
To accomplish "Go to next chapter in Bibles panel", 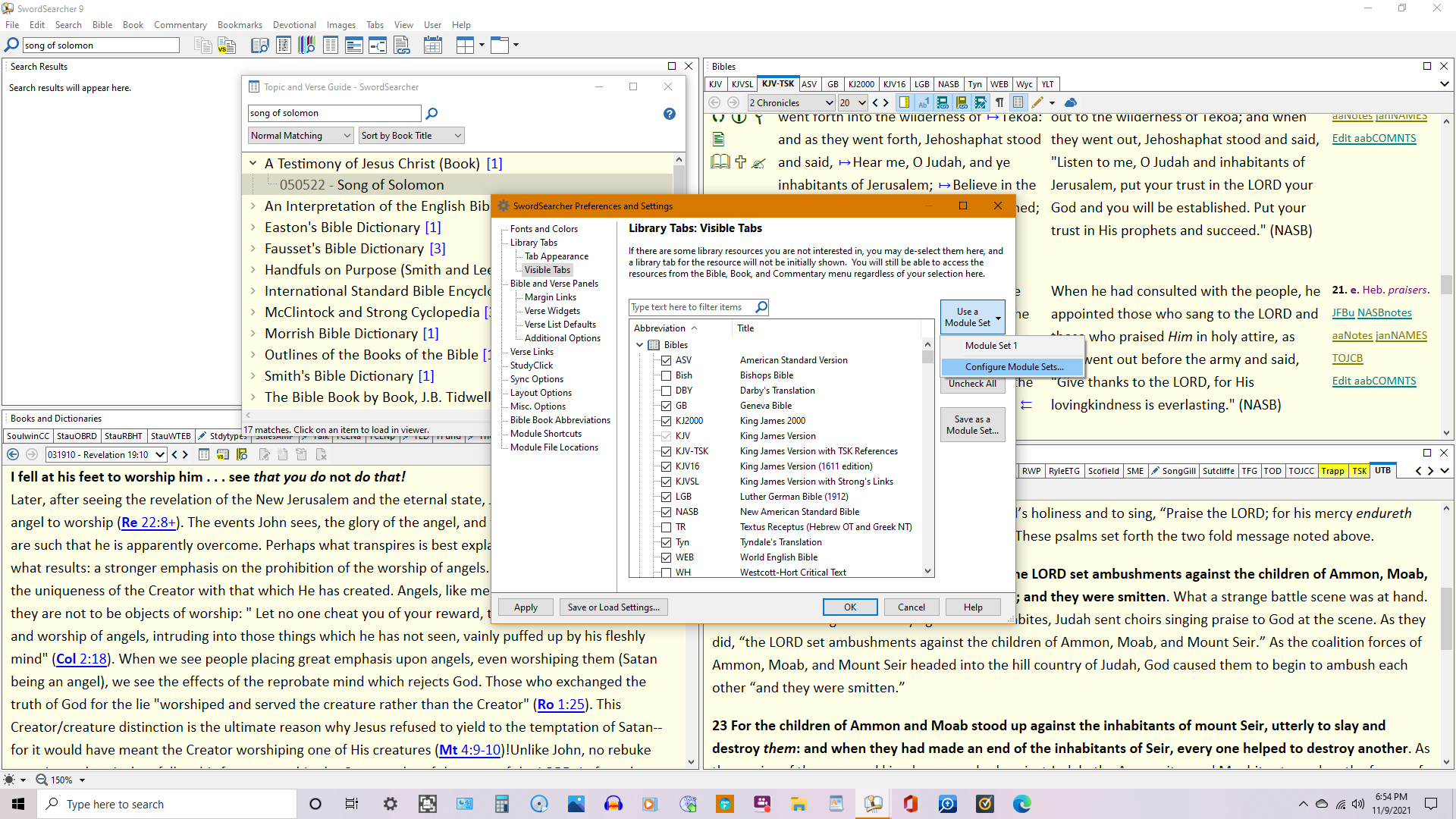I will pos(886,102).
